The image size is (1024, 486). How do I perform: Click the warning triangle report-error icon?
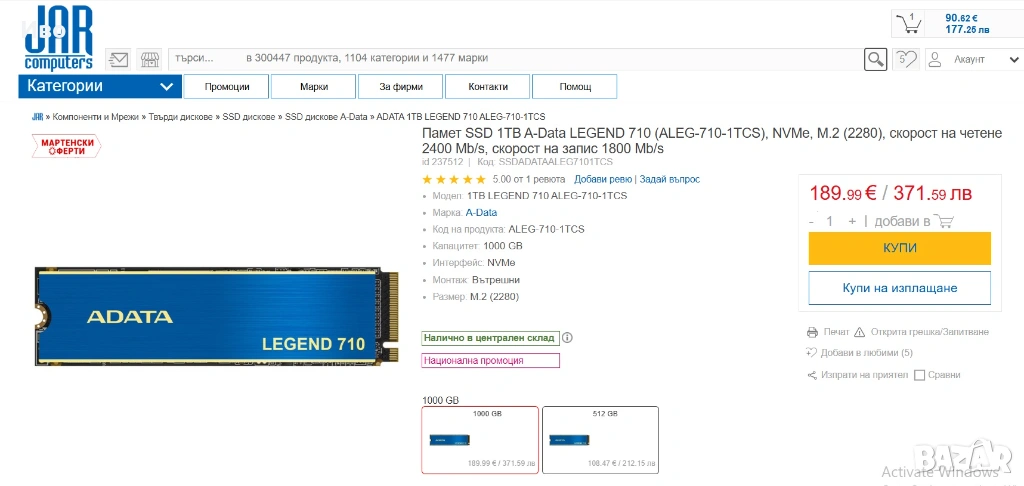tap(859, 332)
